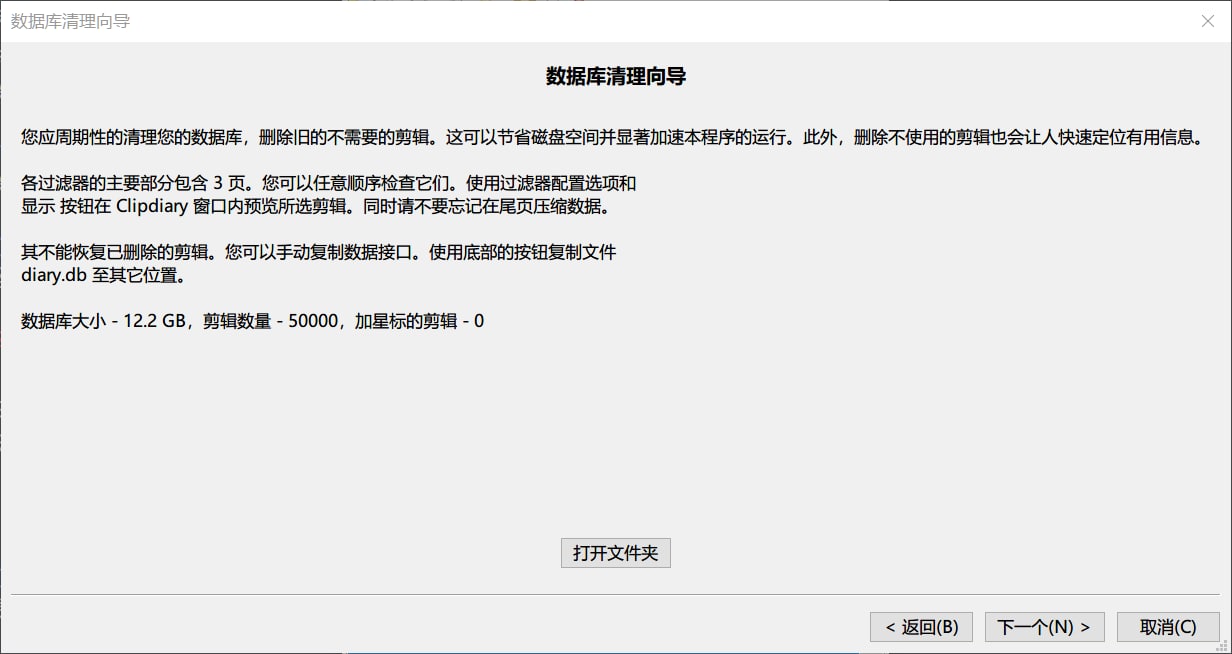Screen dimensions: 1232x654
Task: Click the resize grip in window corner
Action: point(1224,646)
